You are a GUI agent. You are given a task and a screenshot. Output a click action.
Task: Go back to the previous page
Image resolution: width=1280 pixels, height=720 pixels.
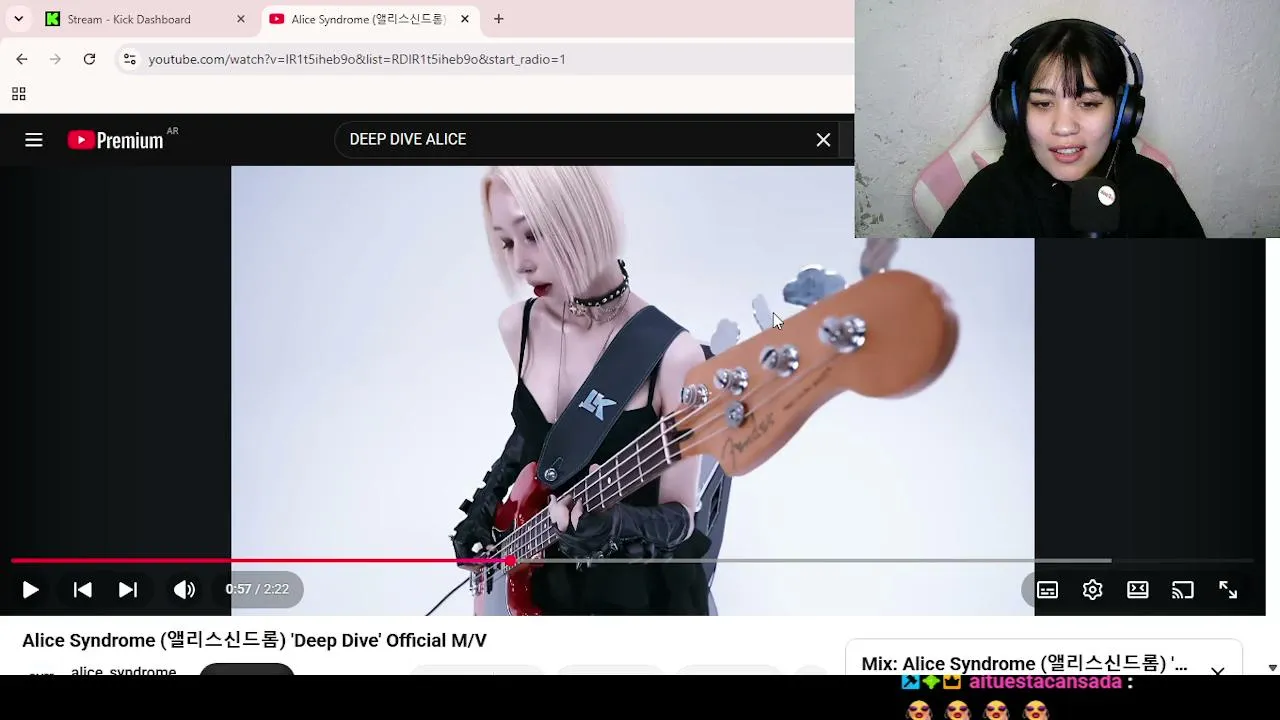point(22,59)
